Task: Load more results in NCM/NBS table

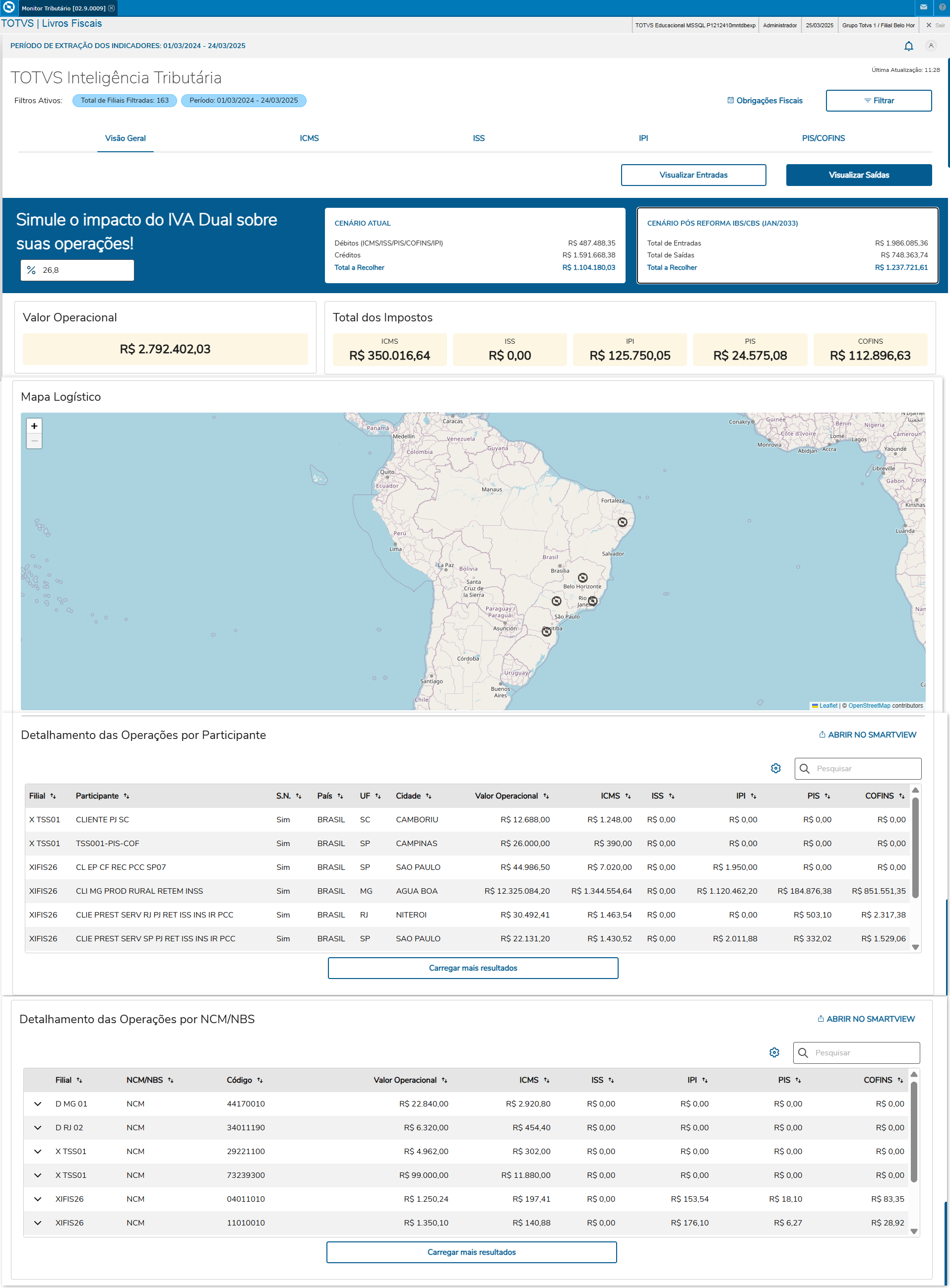Action: click(472, 1252)
